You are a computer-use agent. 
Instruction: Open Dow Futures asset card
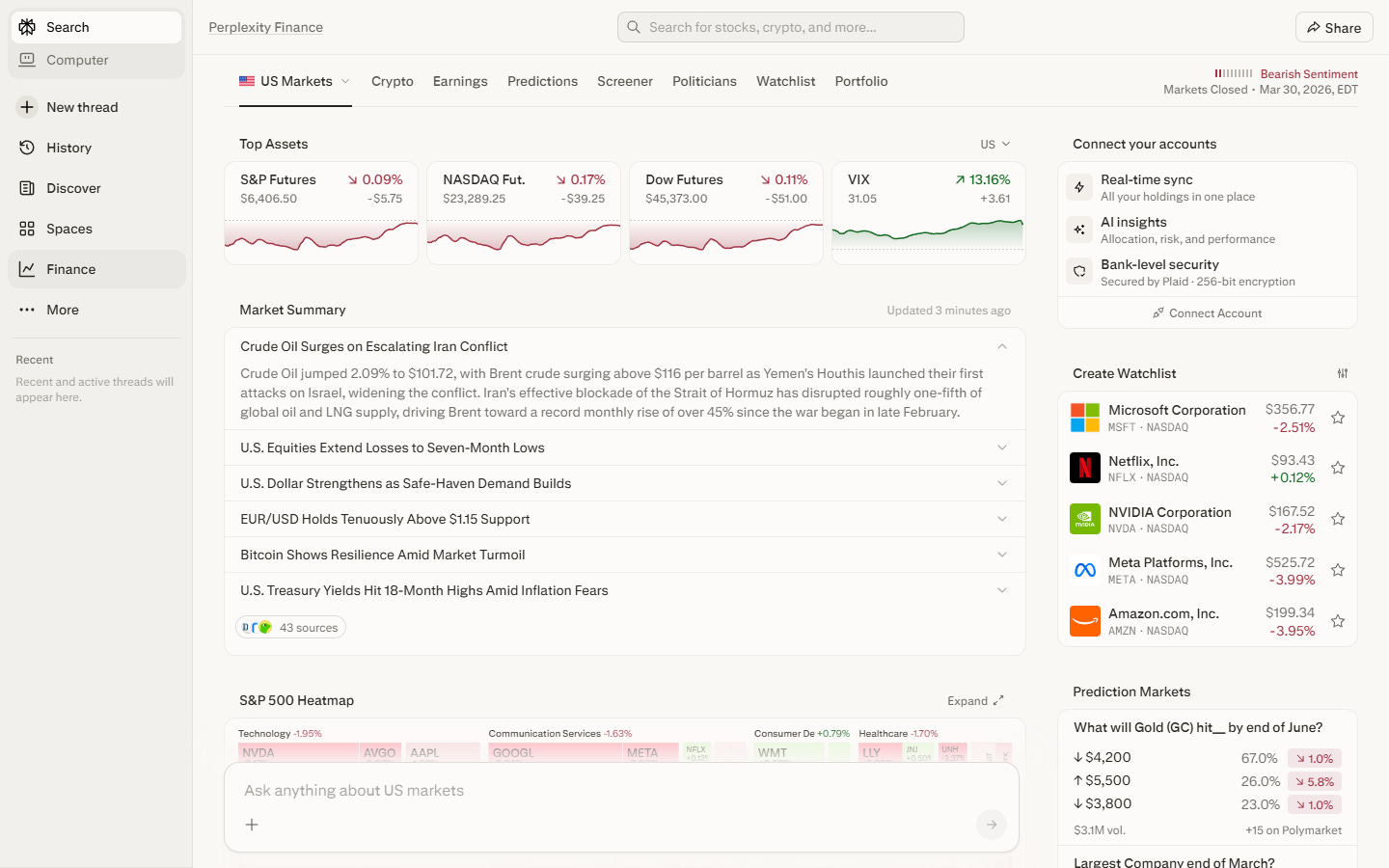point(726,213)
